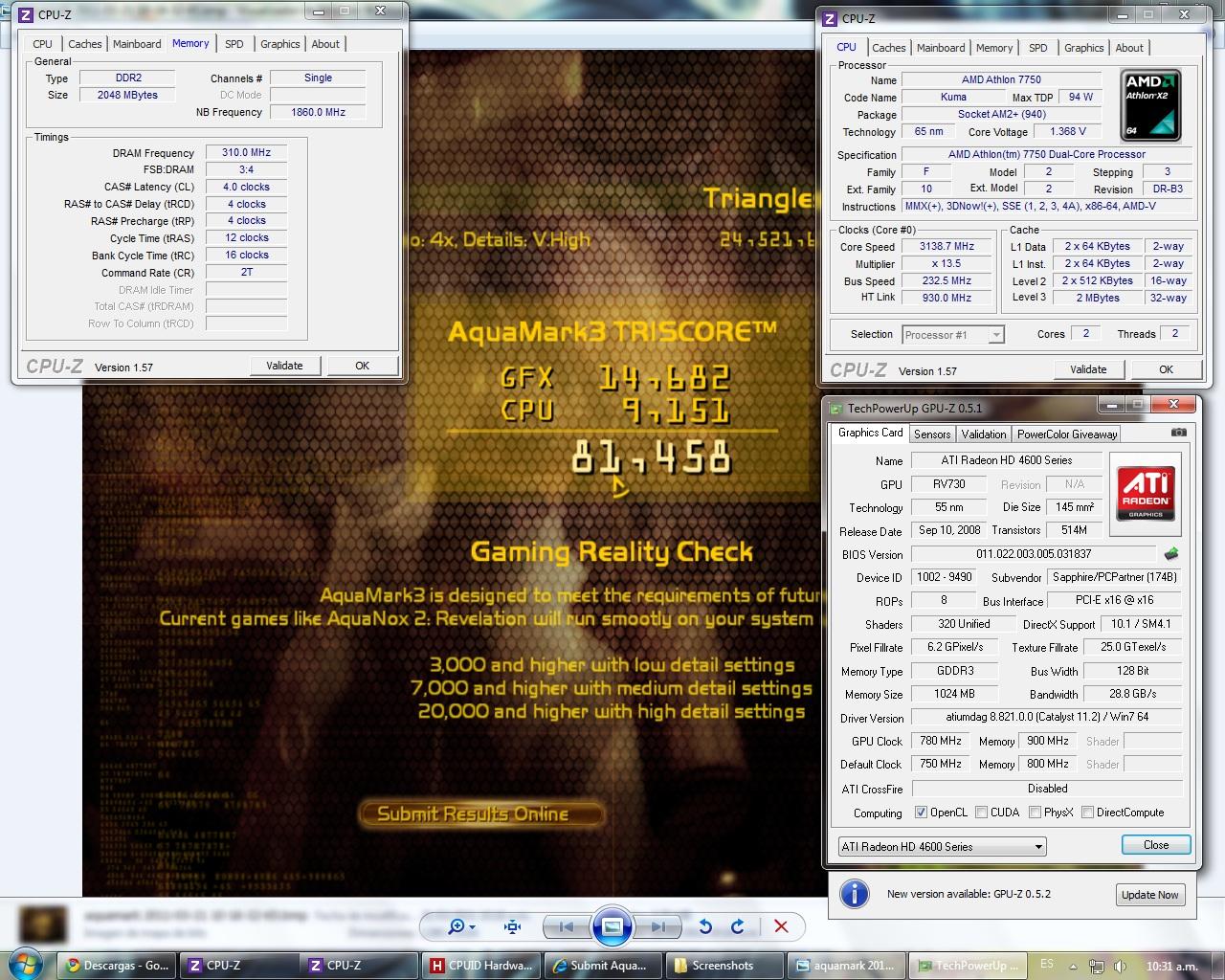The image size is (1225, 980).
Task: Open the ATI Radeon HD 4600 Series dropdown
Action: click(942, 847)
